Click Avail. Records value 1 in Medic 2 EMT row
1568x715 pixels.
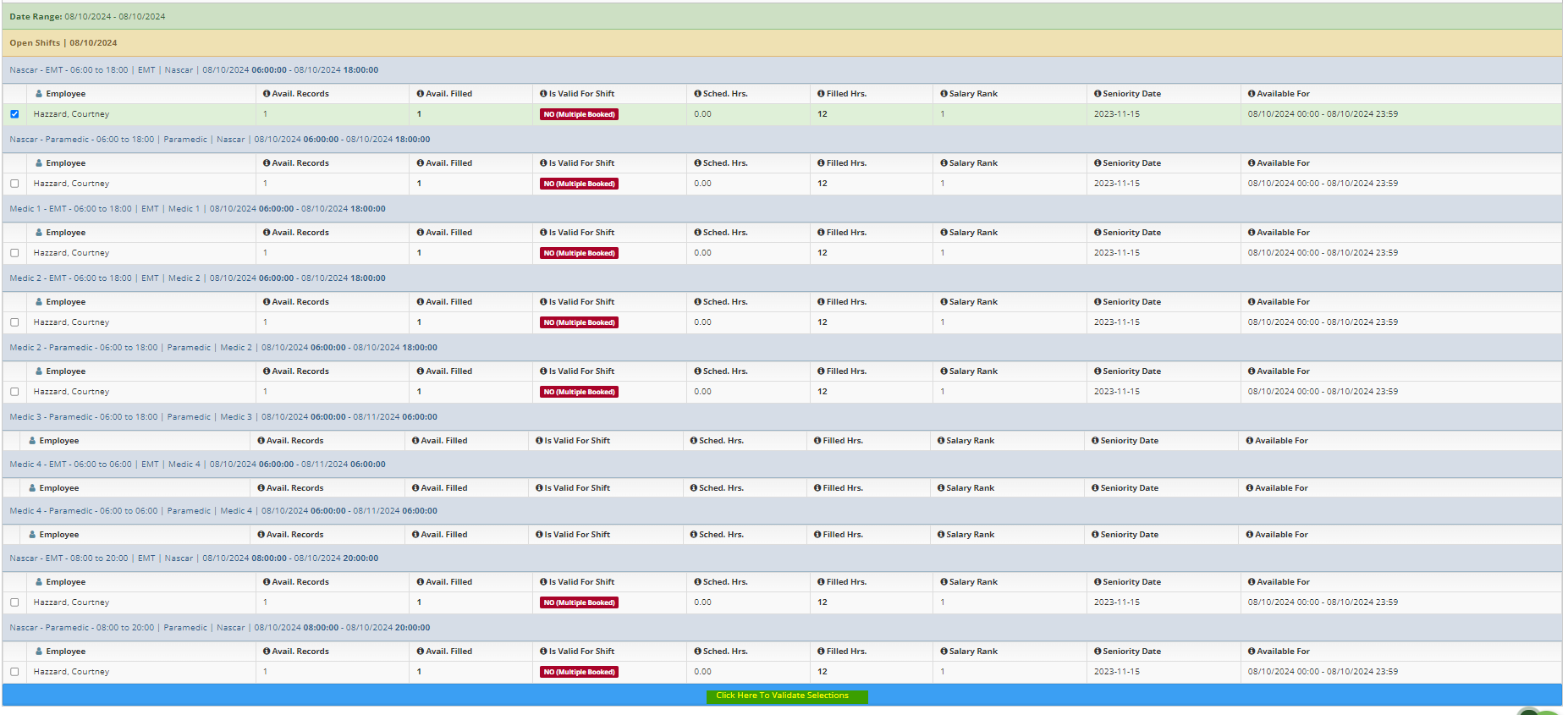pos(266,322)
